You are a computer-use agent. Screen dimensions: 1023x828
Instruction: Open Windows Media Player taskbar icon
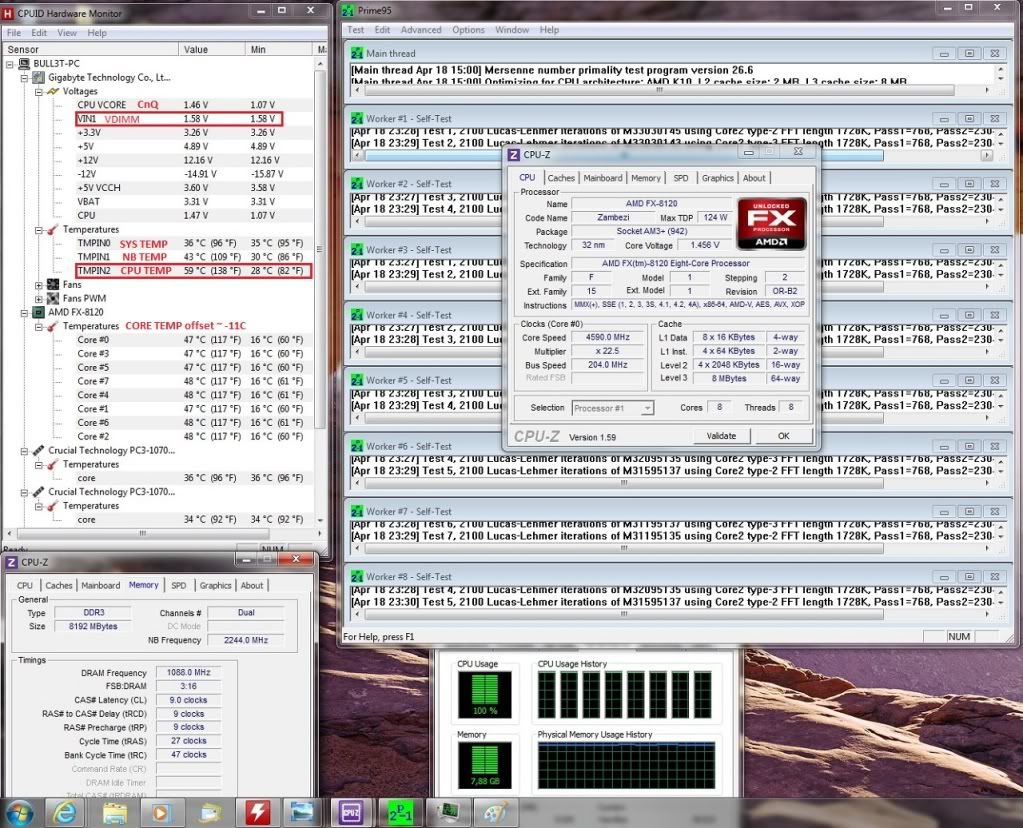(x=161, y=813)
